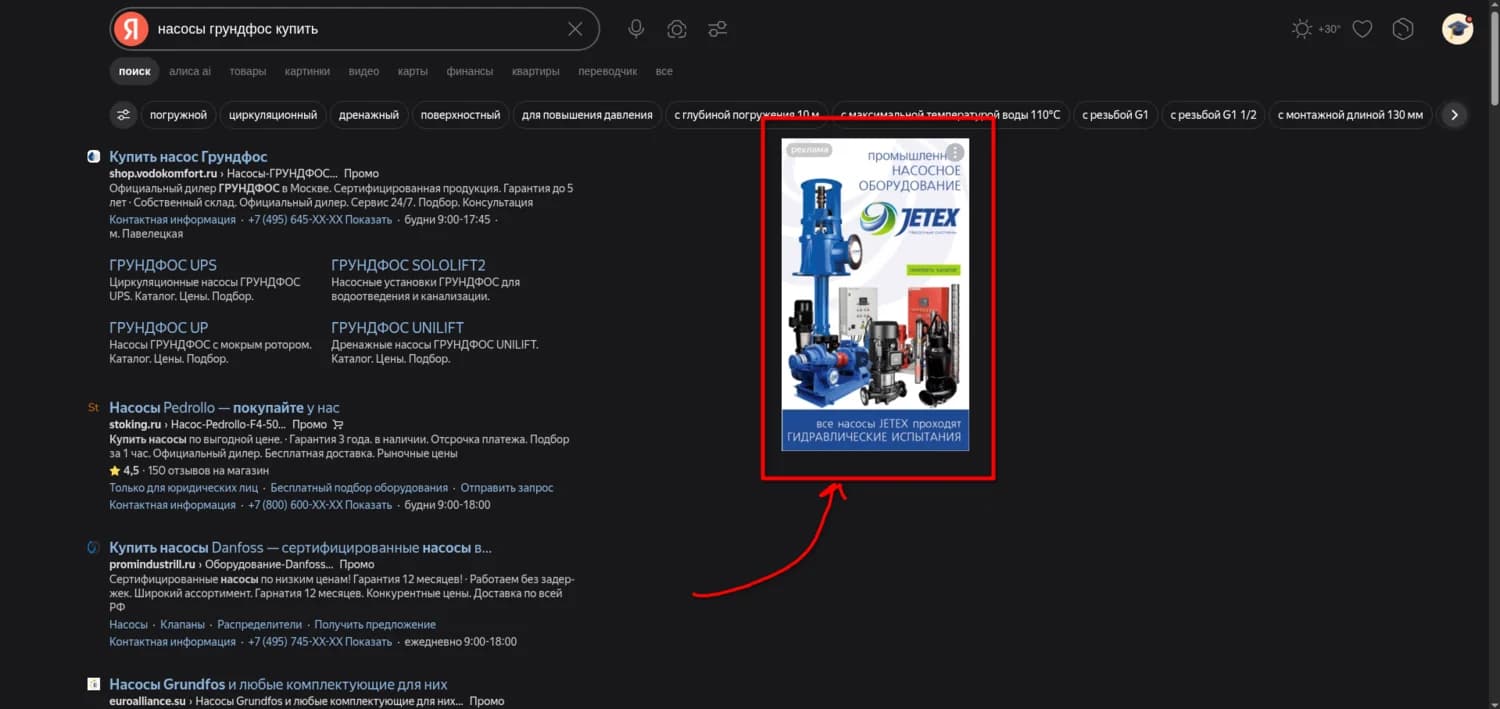Viewport: 1500px width, 709px height.
Task: Open ГРУНДФОС SOLOLIFT2 sitelink
Action: (408, 265)
